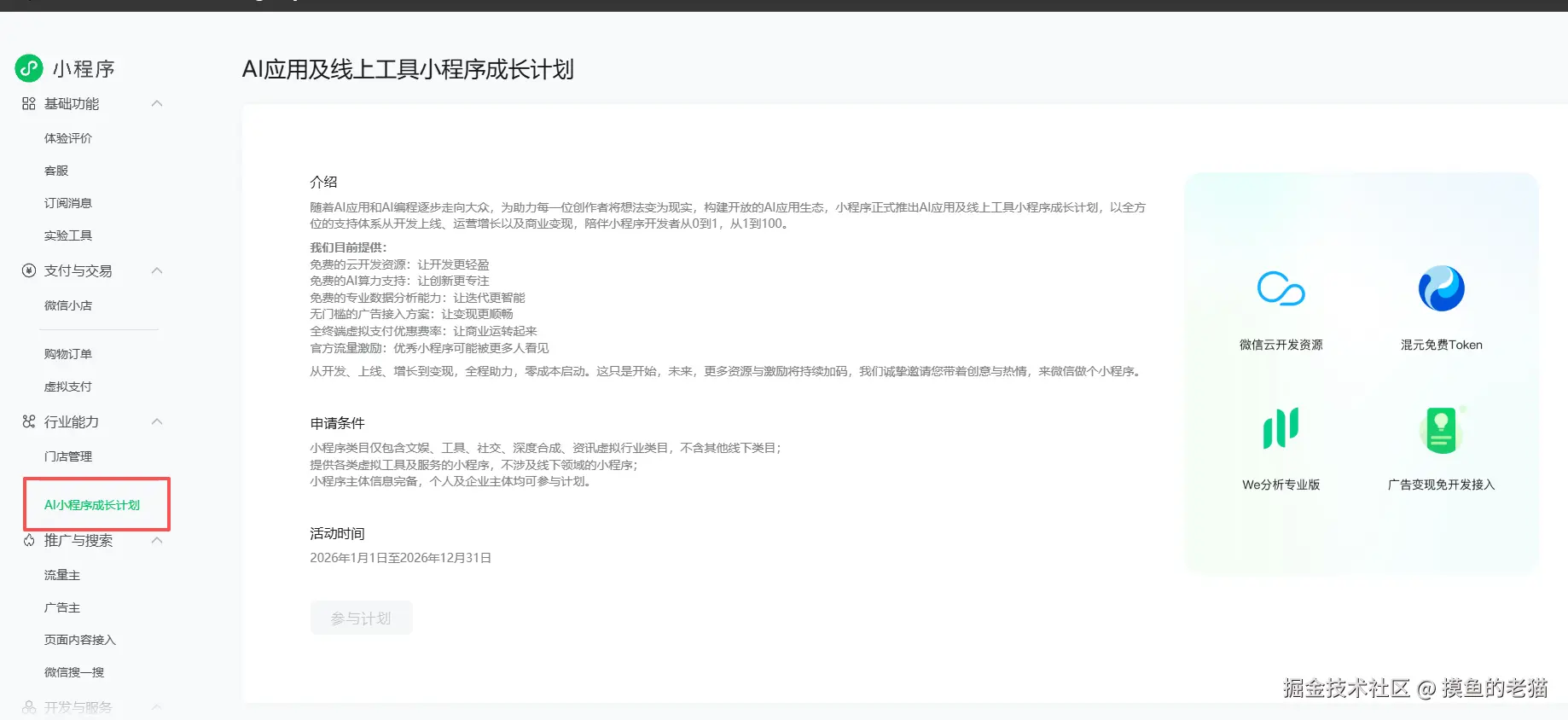Viewport: 1568px width, 720px height.
Task: Click the line 免费的云开发资源：让开发更轻盈
Action: 399,264
